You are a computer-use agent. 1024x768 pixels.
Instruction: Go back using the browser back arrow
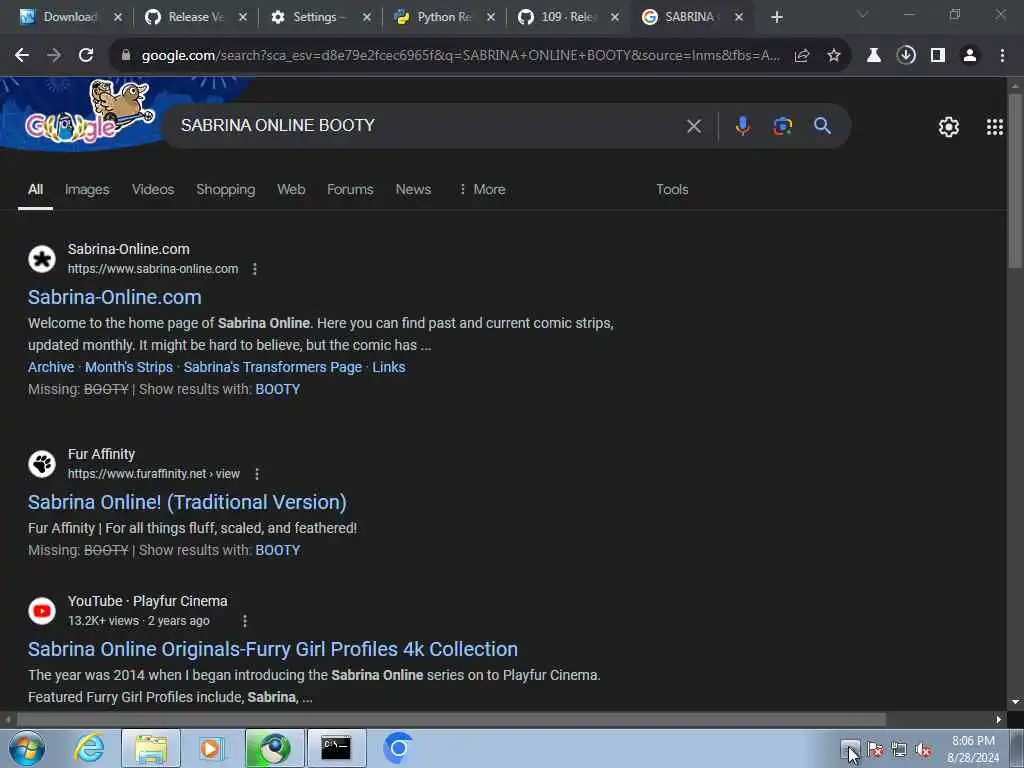(22, 56)
